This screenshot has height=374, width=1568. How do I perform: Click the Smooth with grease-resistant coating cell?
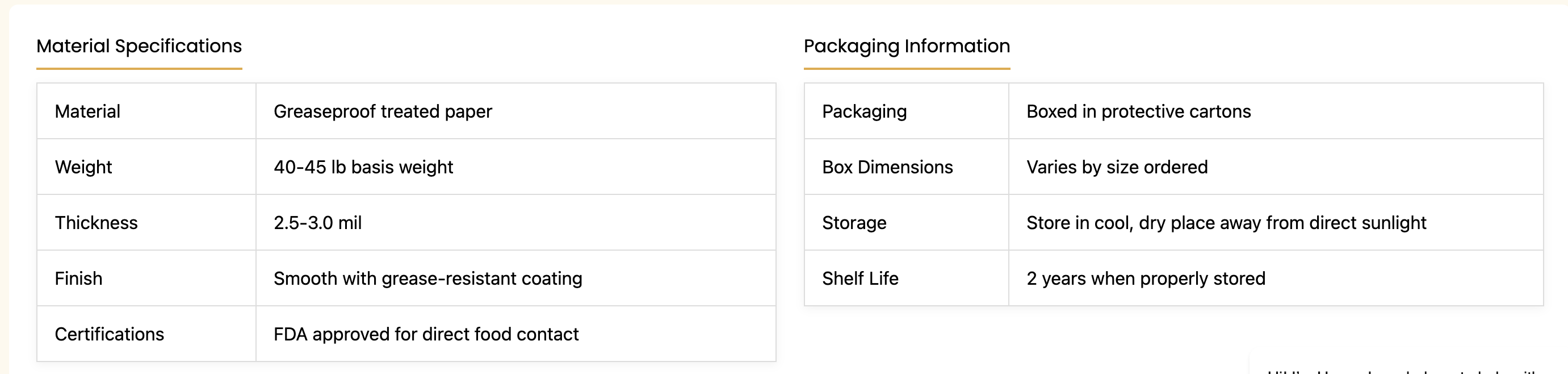[427, 279]
